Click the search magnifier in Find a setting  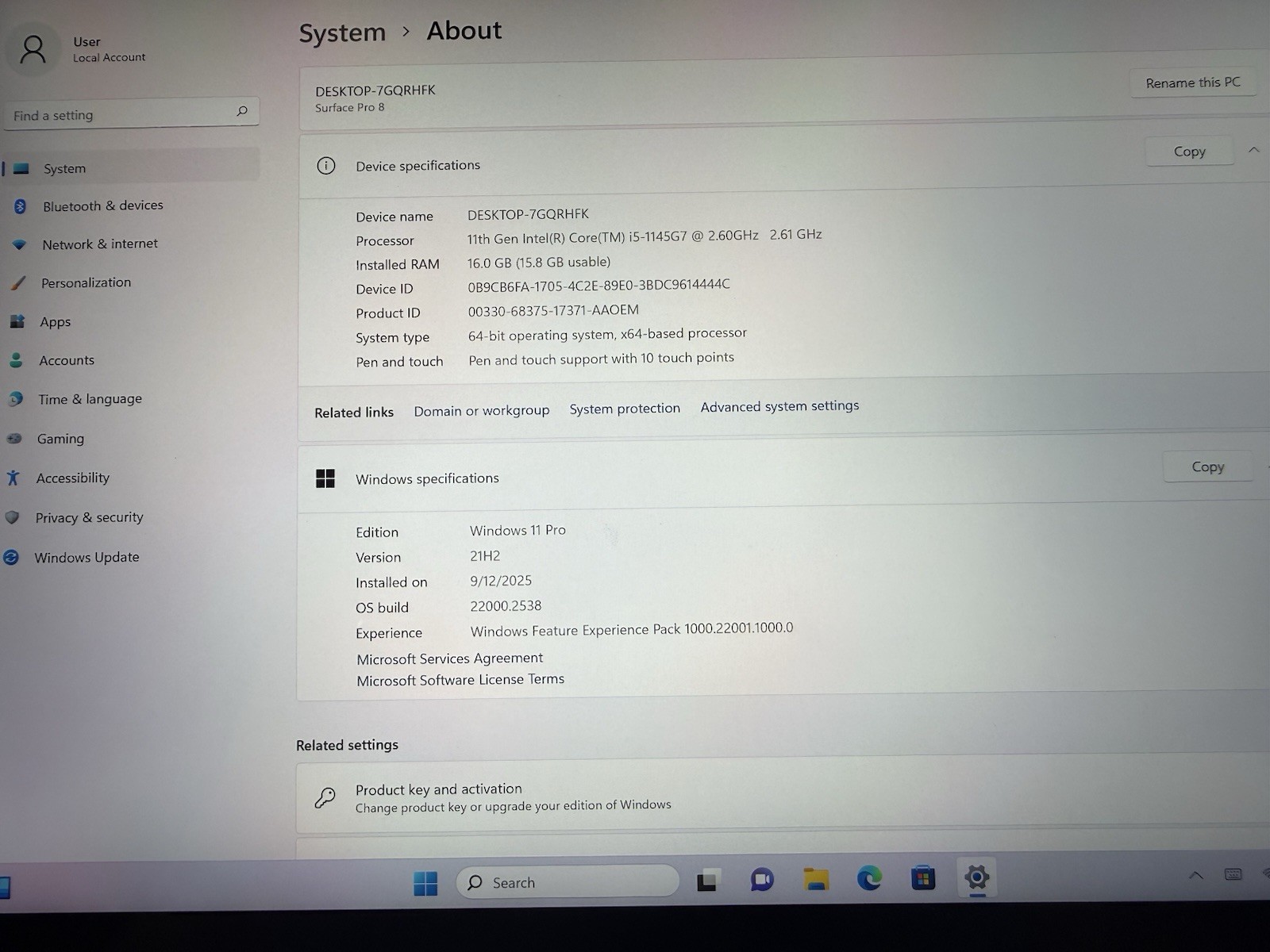(242, 111)
